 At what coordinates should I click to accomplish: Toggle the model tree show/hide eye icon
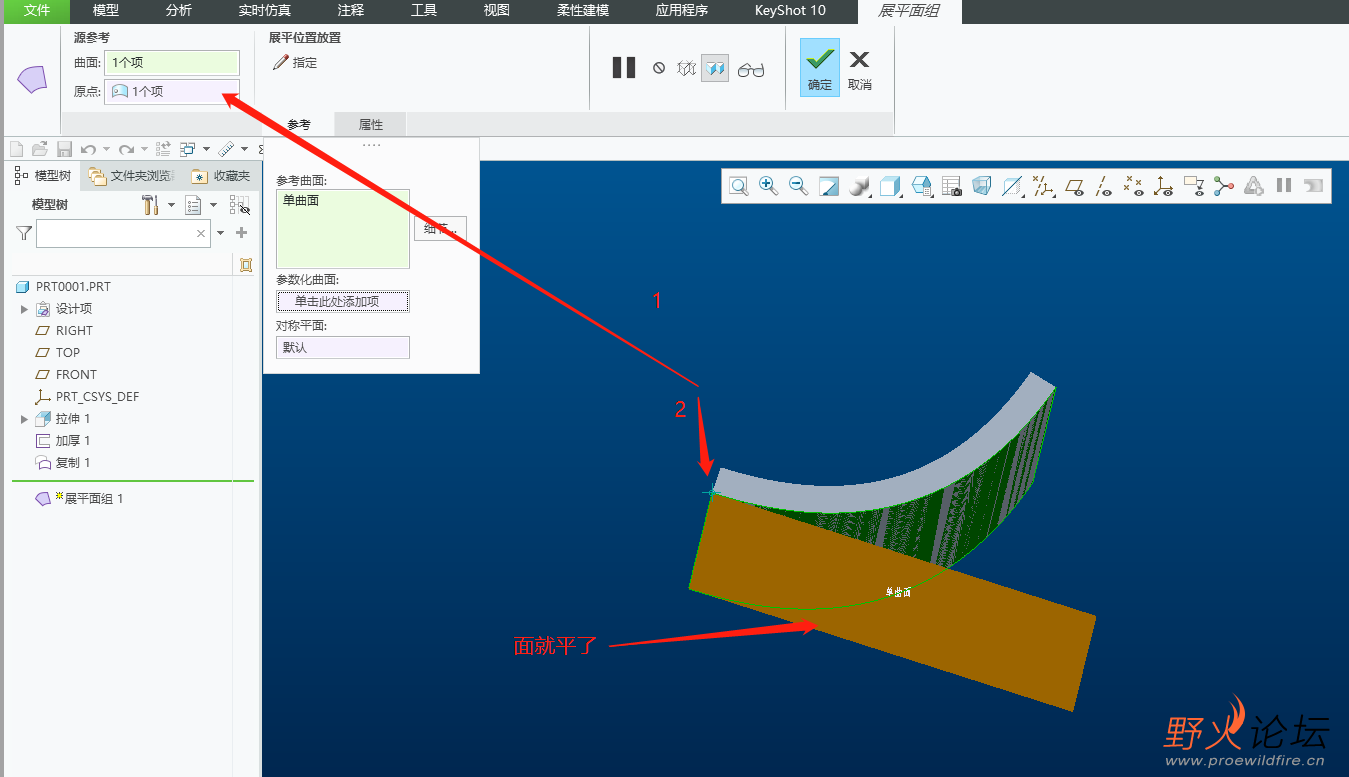pyautogui.click(x=239, y=205)
